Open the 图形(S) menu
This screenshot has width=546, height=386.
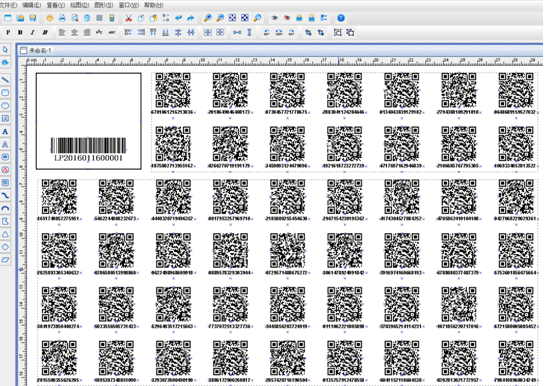coord(104,5)
